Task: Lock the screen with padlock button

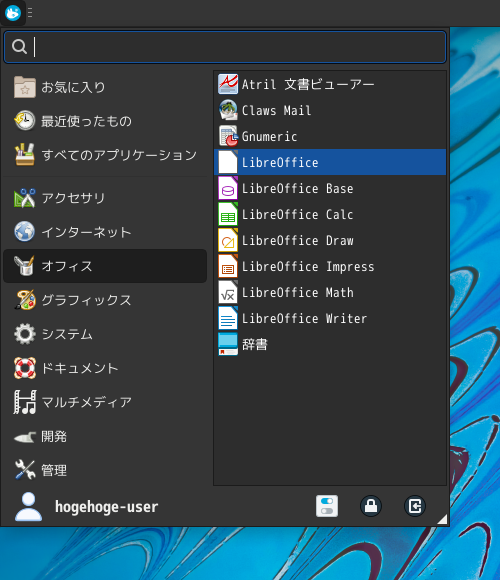Action: [x=371, y=506]
